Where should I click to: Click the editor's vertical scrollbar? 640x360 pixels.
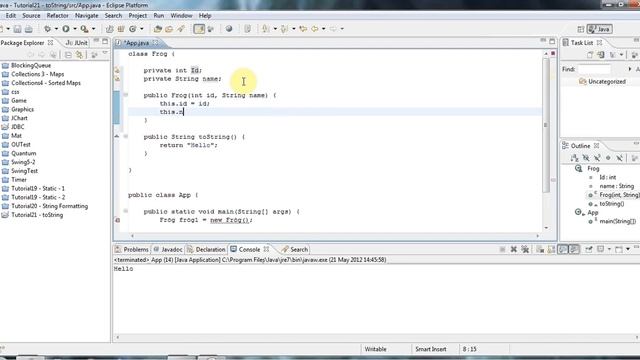coord(546,125)
